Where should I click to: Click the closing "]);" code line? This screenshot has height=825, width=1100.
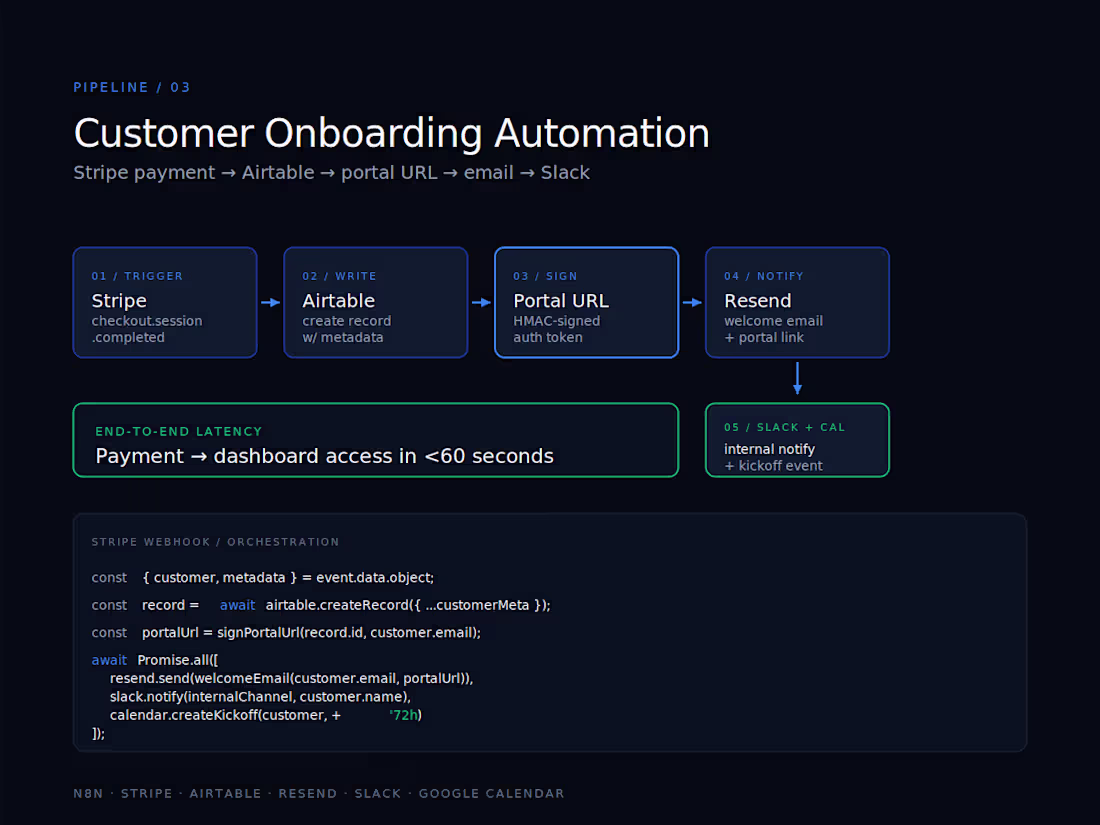(x=98, y=733)
